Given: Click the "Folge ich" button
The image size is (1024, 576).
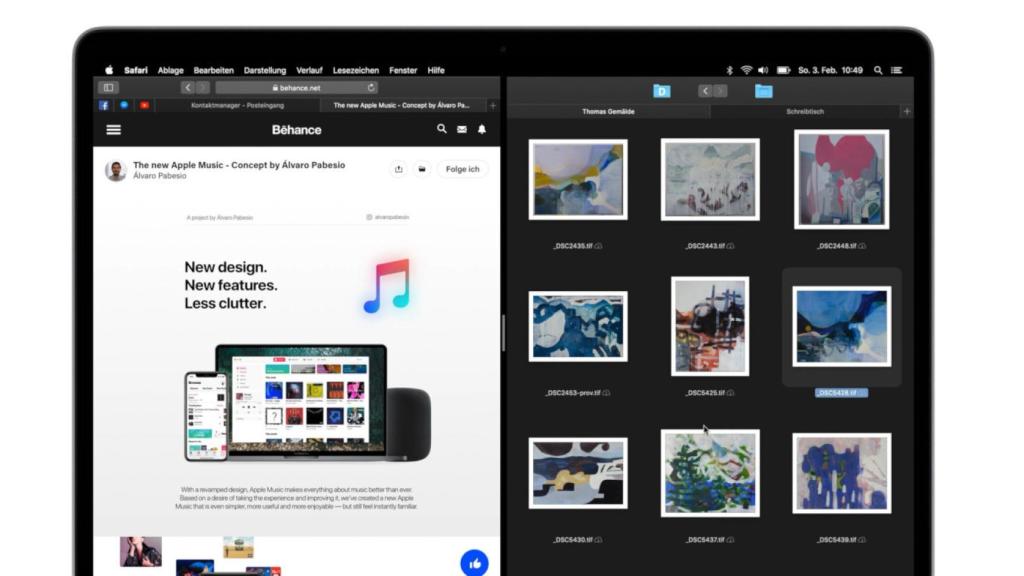Looking at the screenshot, I should click(462, 169).
